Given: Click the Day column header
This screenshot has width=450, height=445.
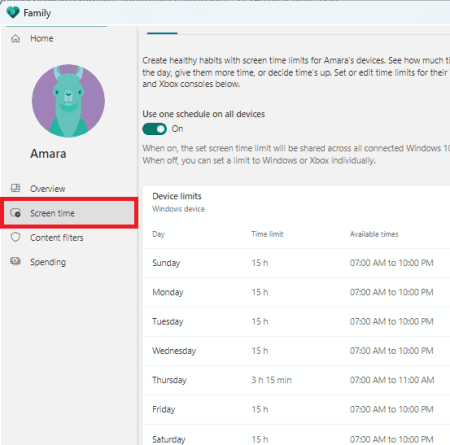Looking at the screenshot, I should (159, 234).
